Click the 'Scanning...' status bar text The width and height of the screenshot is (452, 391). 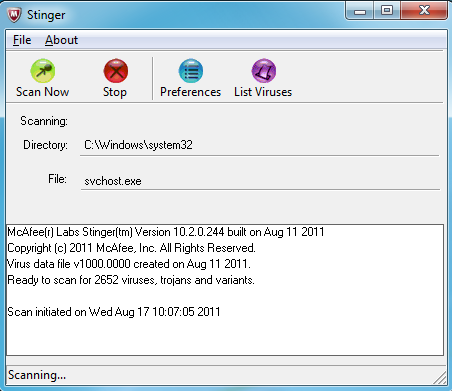37,375
